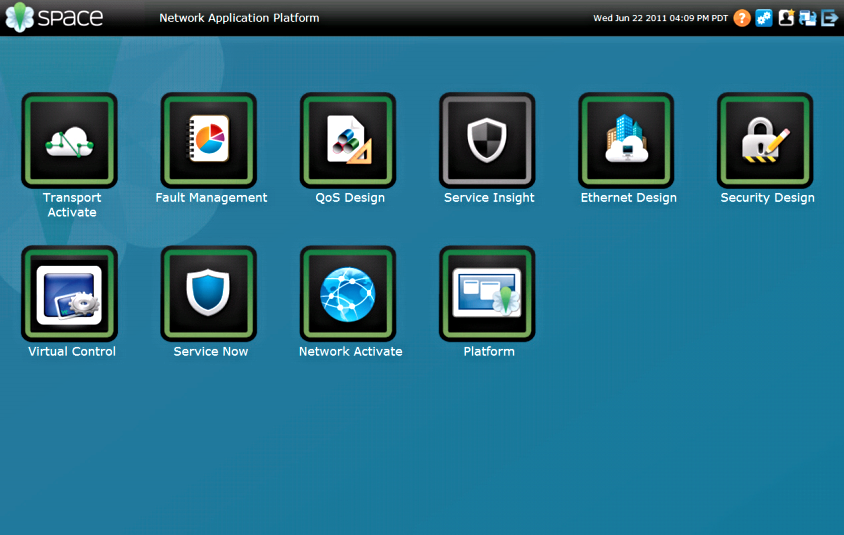
Task: Click the 'Virtual Control' text label
Action: pyautogui.click(x=72, y=351)
